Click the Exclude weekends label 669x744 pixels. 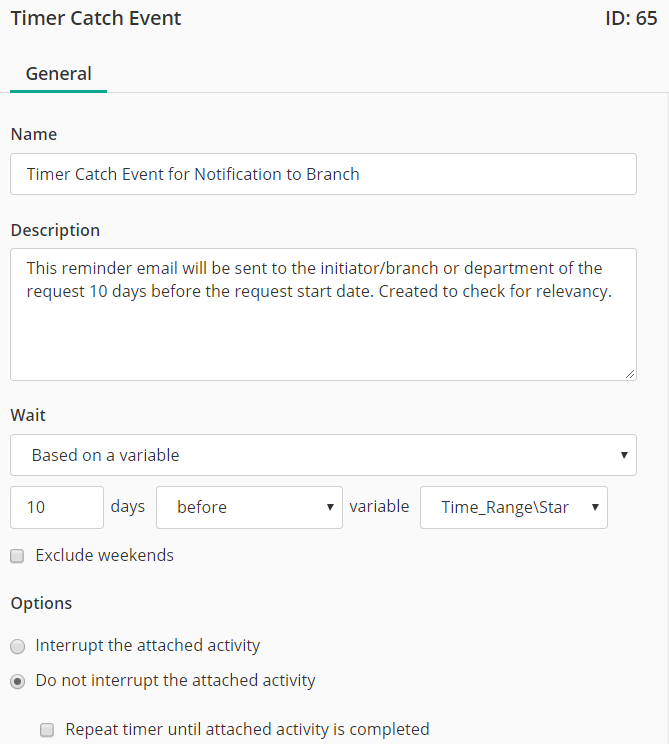[x=104, y=555]
